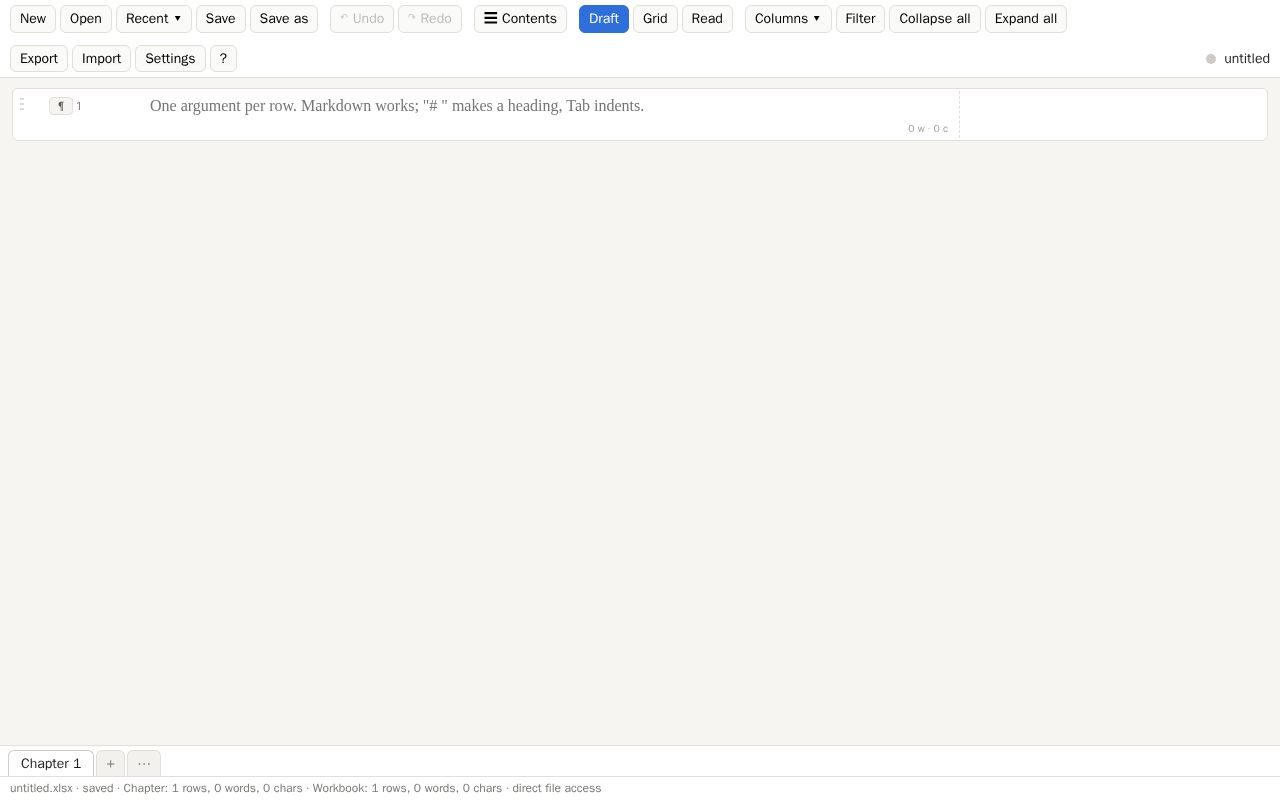Click the notes column cell of row 1

(x=1112, y=114)
